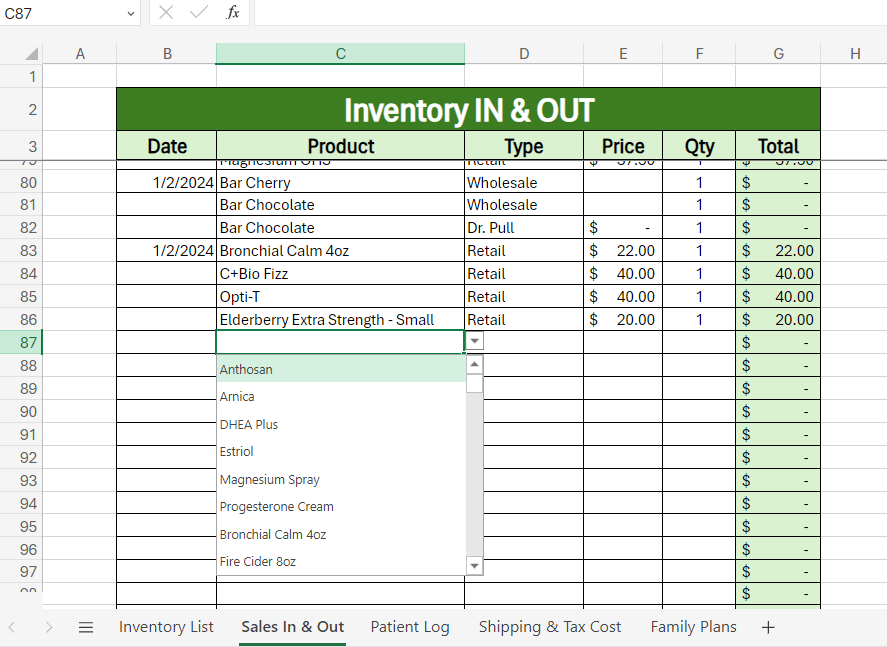Click into the formula bar input

(570, 12)
